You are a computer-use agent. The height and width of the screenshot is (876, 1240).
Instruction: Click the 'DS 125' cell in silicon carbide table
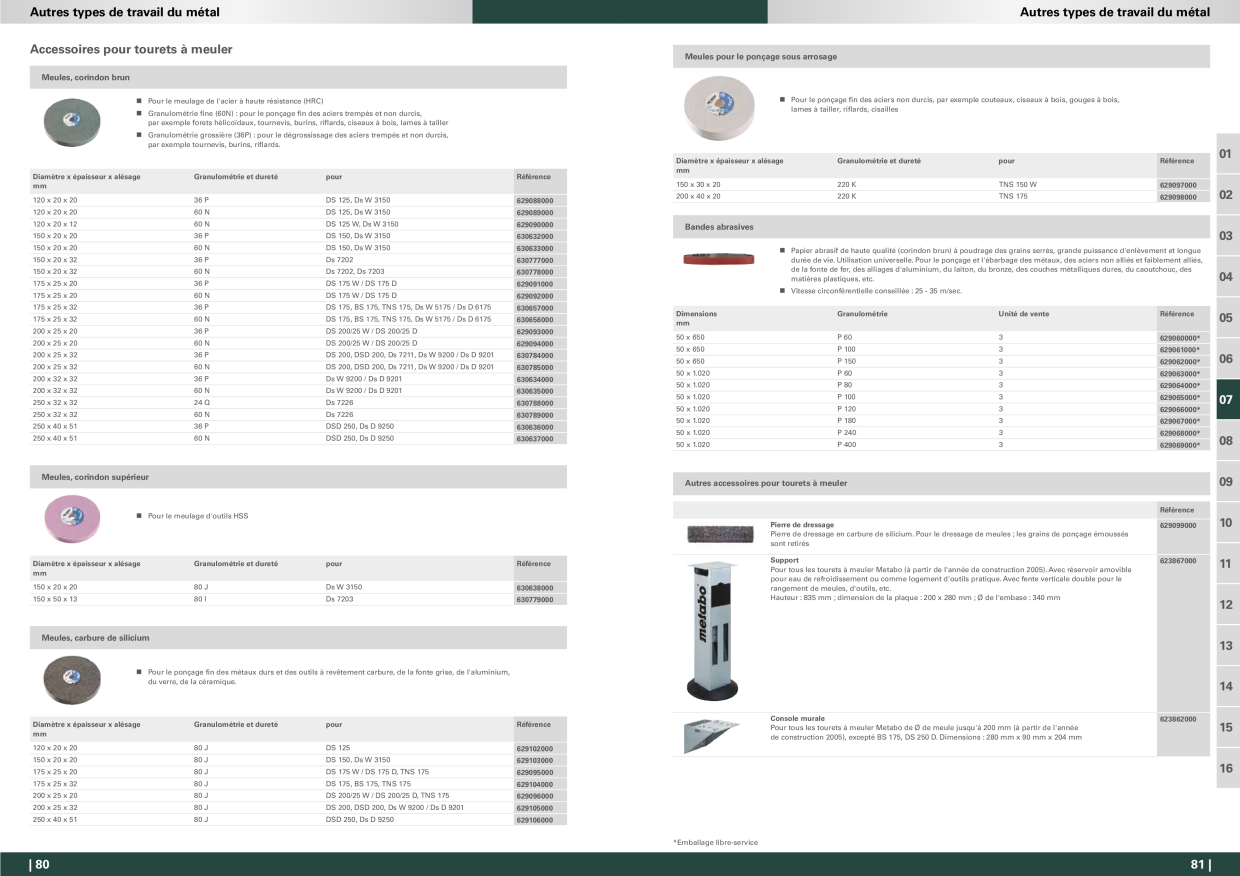(338, 748)
